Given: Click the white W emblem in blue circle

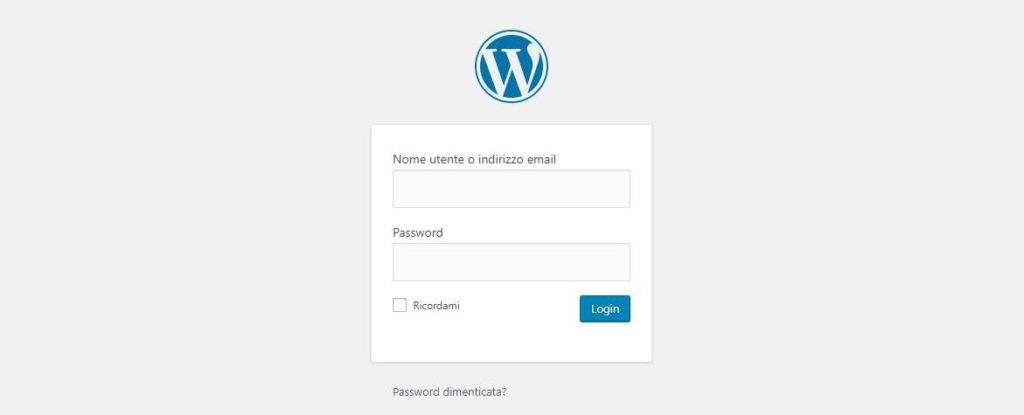Looking at the screenshot, I should (x=511, y=66).
